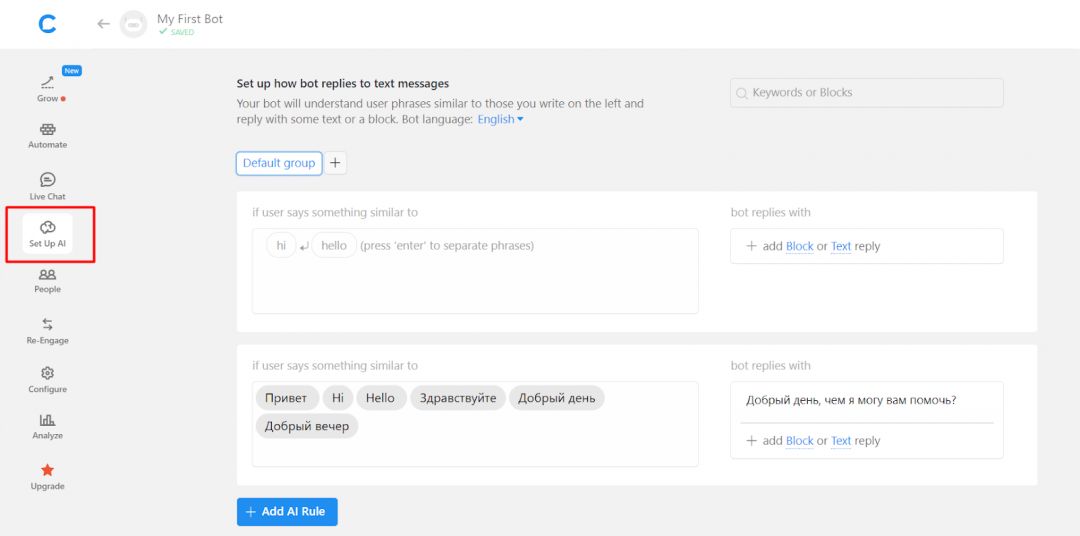Click Block link in first rule reply
Viewport: 1080px width, 536px height.
[x=799, y=246]
